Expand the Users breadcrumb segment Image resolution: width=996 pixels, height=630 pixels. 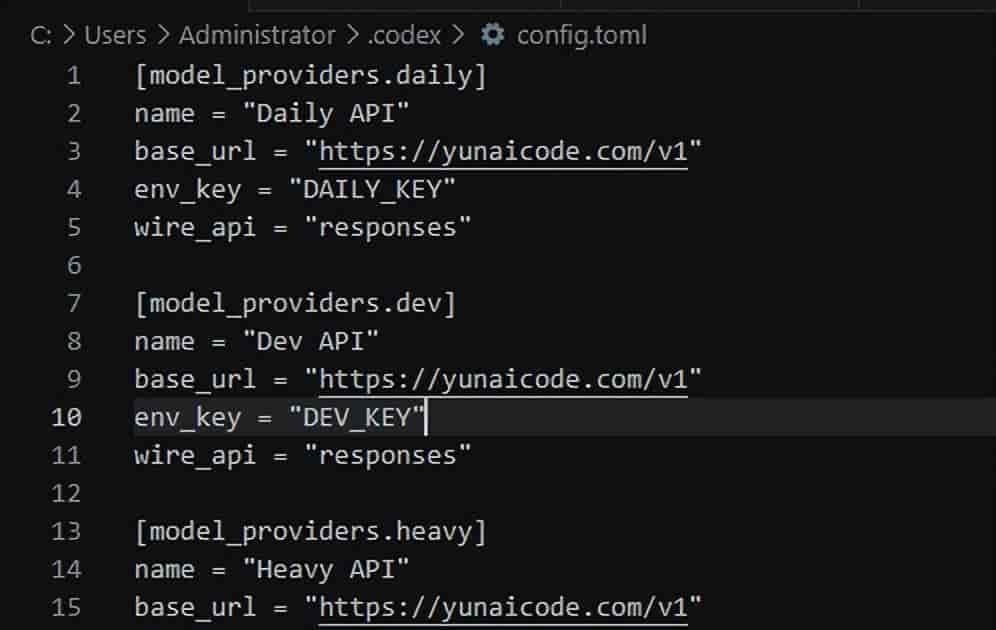tap(115, 35)
